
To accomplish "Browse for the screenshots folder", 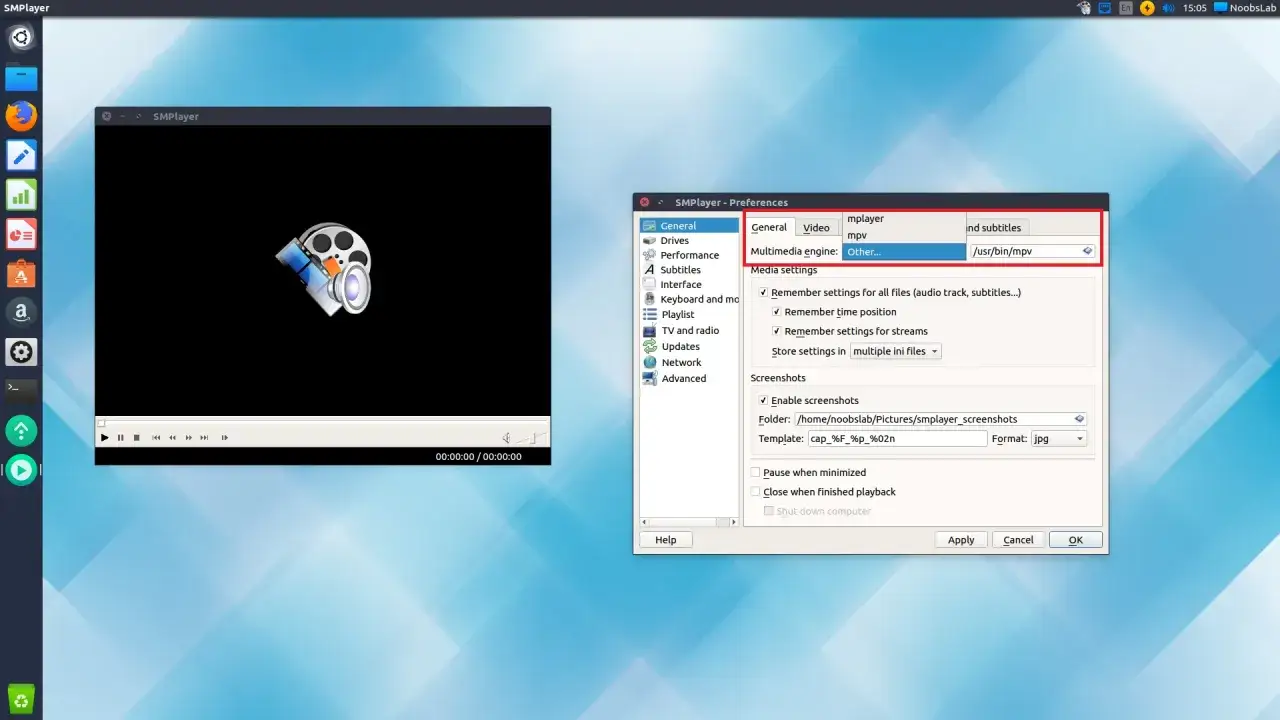I will [1080, 419].
